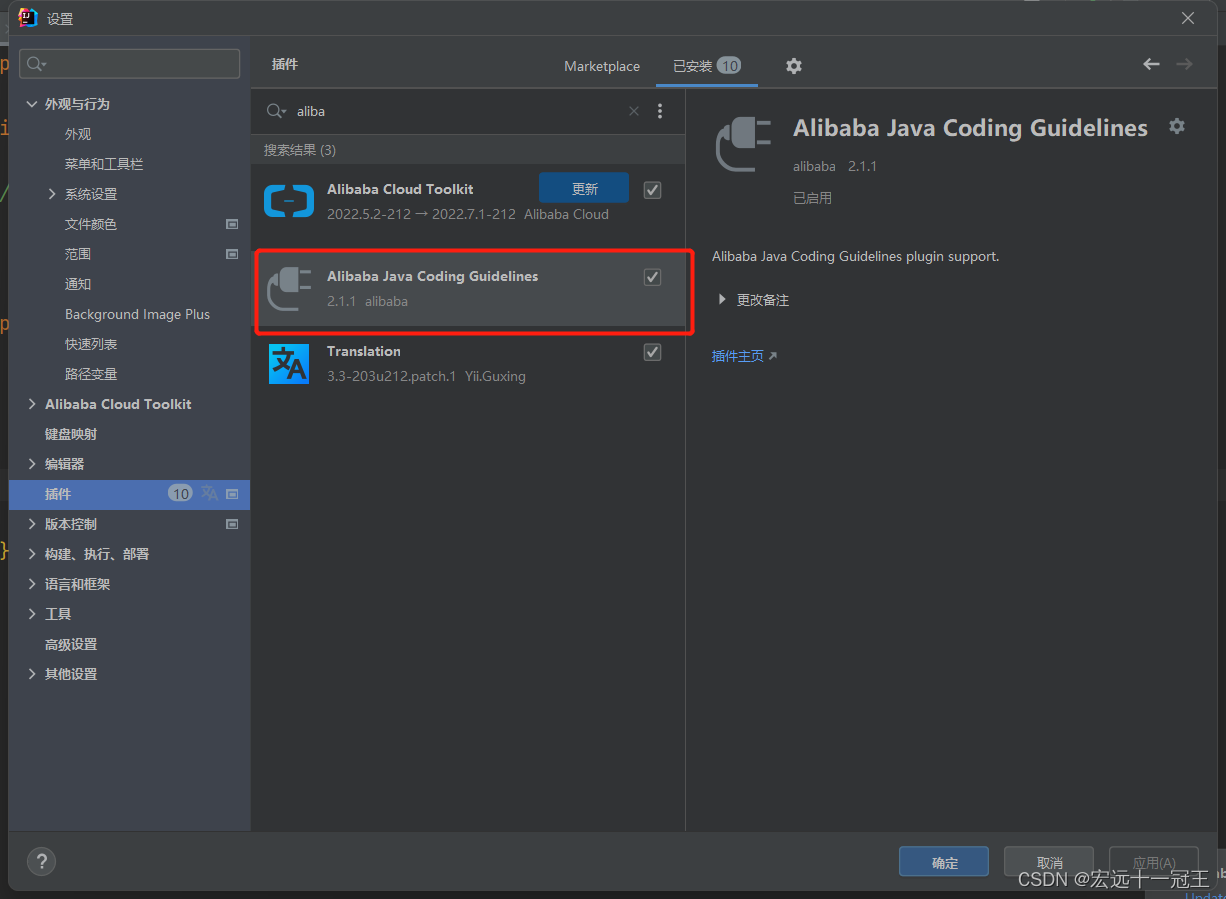Select 外观 in settings tree

[78, 134]
